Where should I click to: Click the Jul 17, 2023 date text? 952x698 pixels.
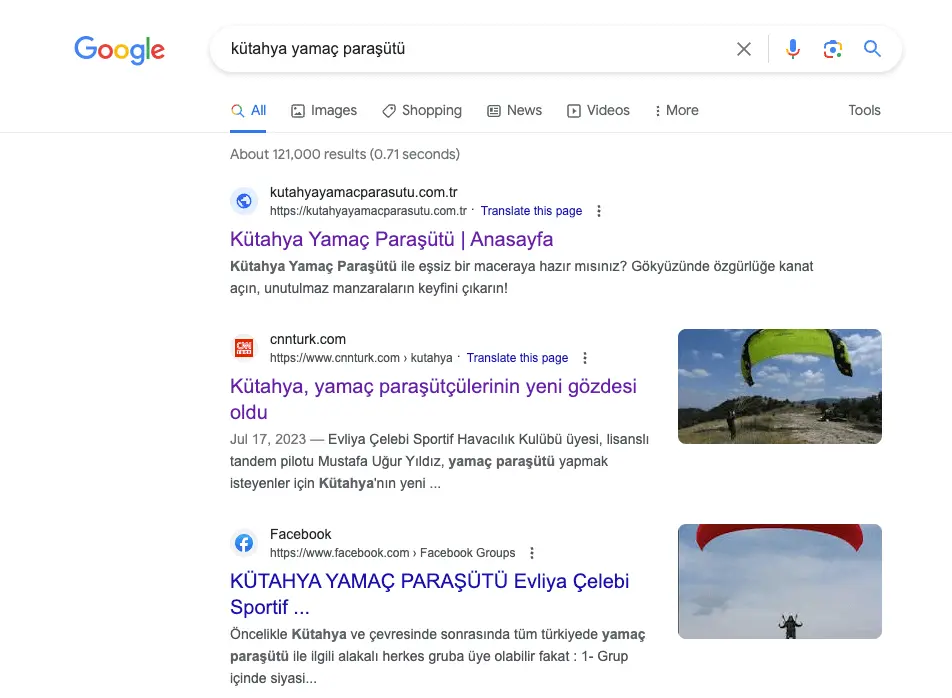point(268,439)
